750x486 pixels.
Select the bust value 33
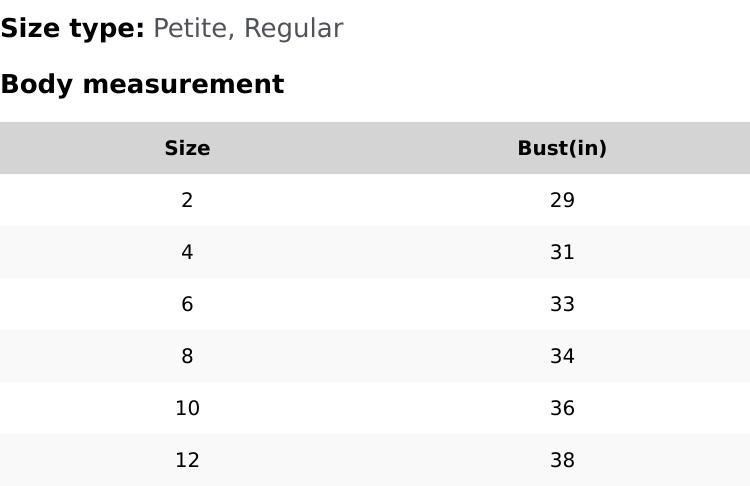(562, 305)
